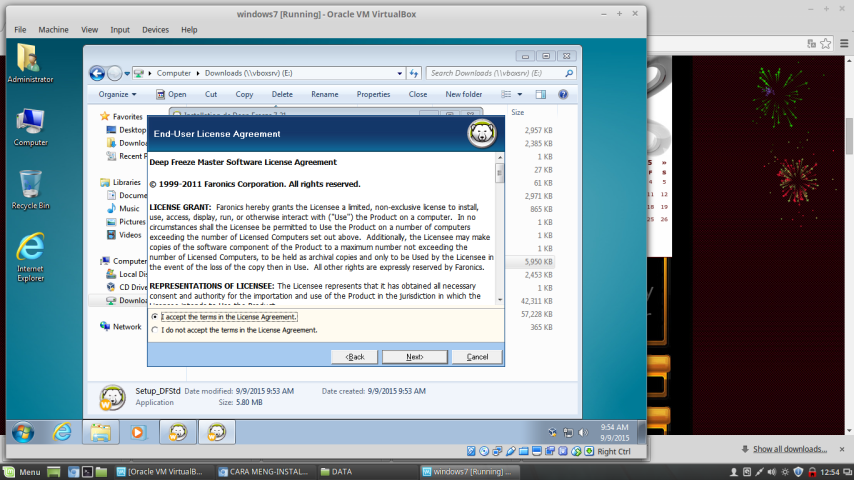Click the refresh button beside address bar
Image resolution: width=854 pixels, height=480 pixels.
coord(414,73)
